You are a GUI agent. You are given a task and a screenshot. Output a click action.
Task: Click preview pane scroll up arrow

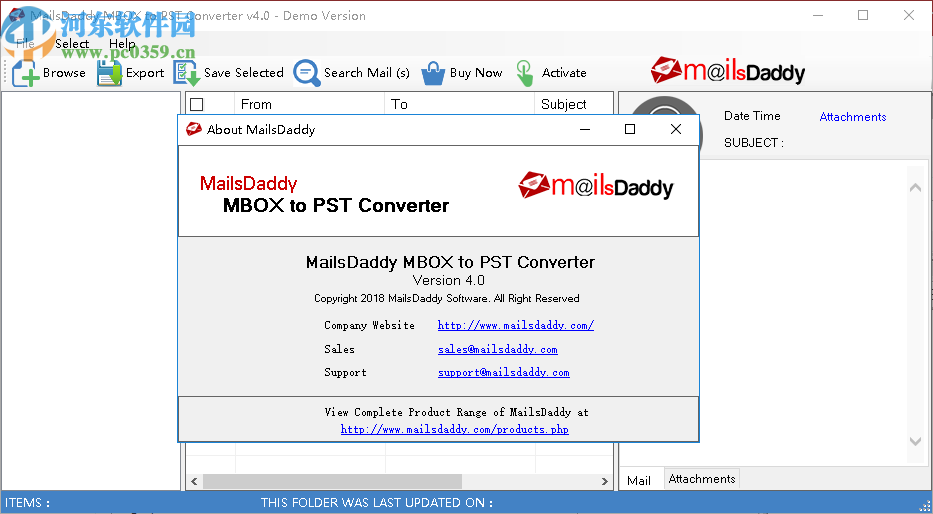pos(915,188)
